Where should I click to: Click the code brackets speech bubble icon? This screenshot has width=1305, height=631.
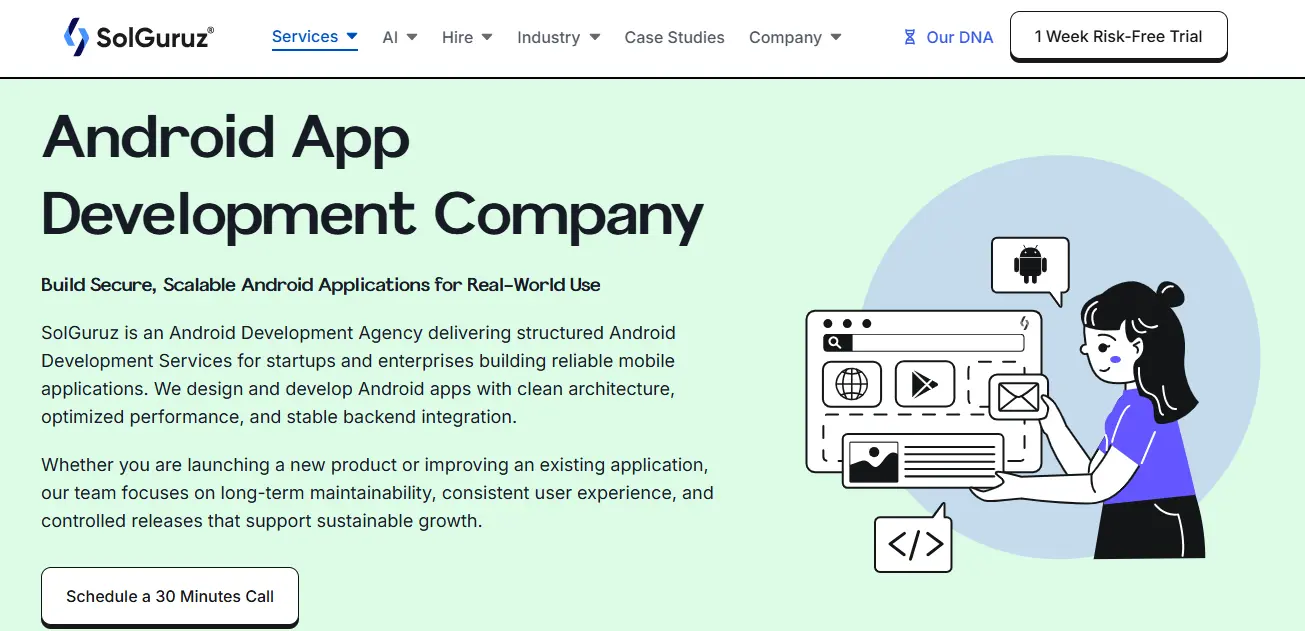click(913, 545)
